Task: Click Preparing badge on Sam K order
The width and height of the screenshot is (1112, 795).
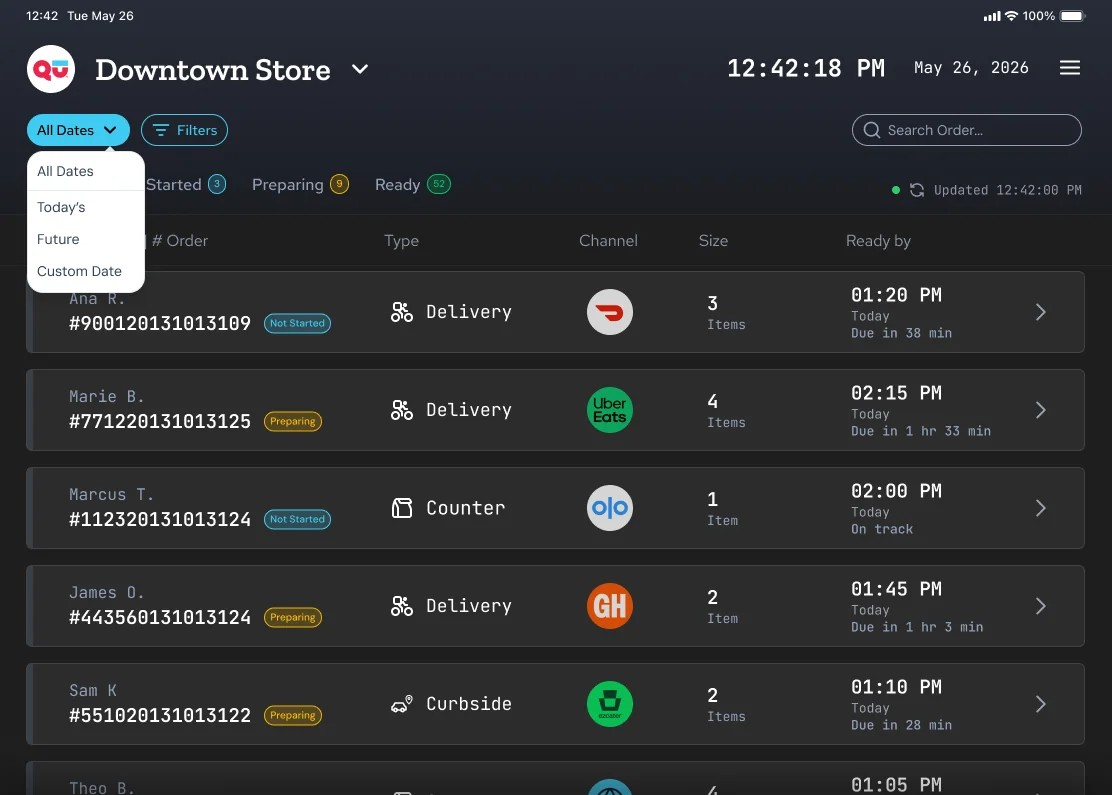Action: pos(292,715)
